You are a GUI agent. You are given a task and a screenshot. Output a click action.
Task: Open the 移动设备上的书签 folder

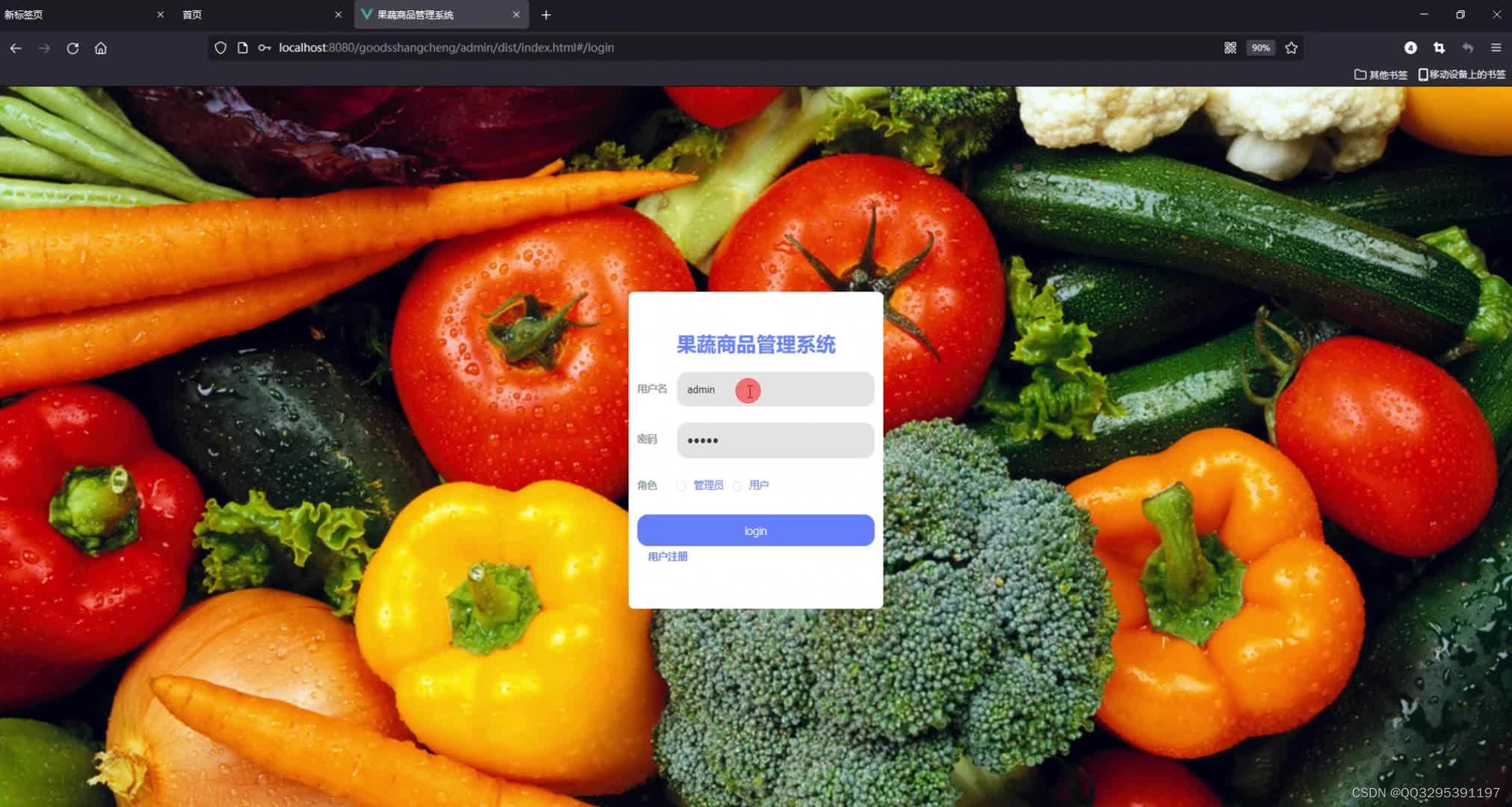(x=1462, y=75)
